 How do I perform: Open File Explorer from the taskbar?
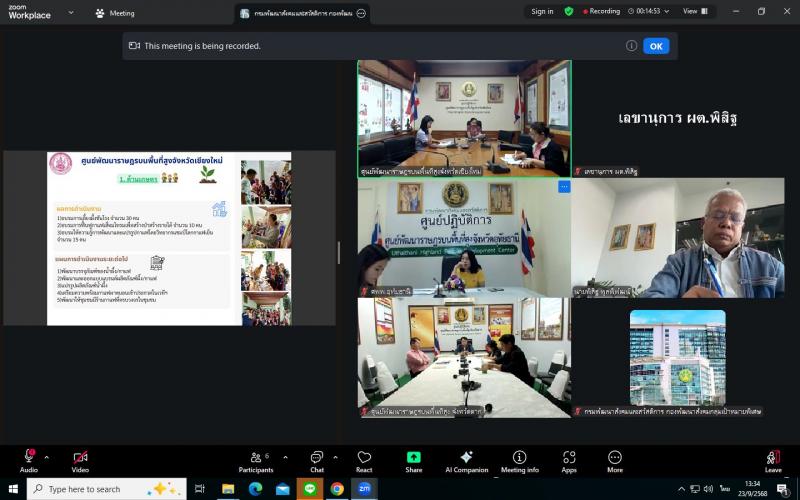tap(228, 489)
